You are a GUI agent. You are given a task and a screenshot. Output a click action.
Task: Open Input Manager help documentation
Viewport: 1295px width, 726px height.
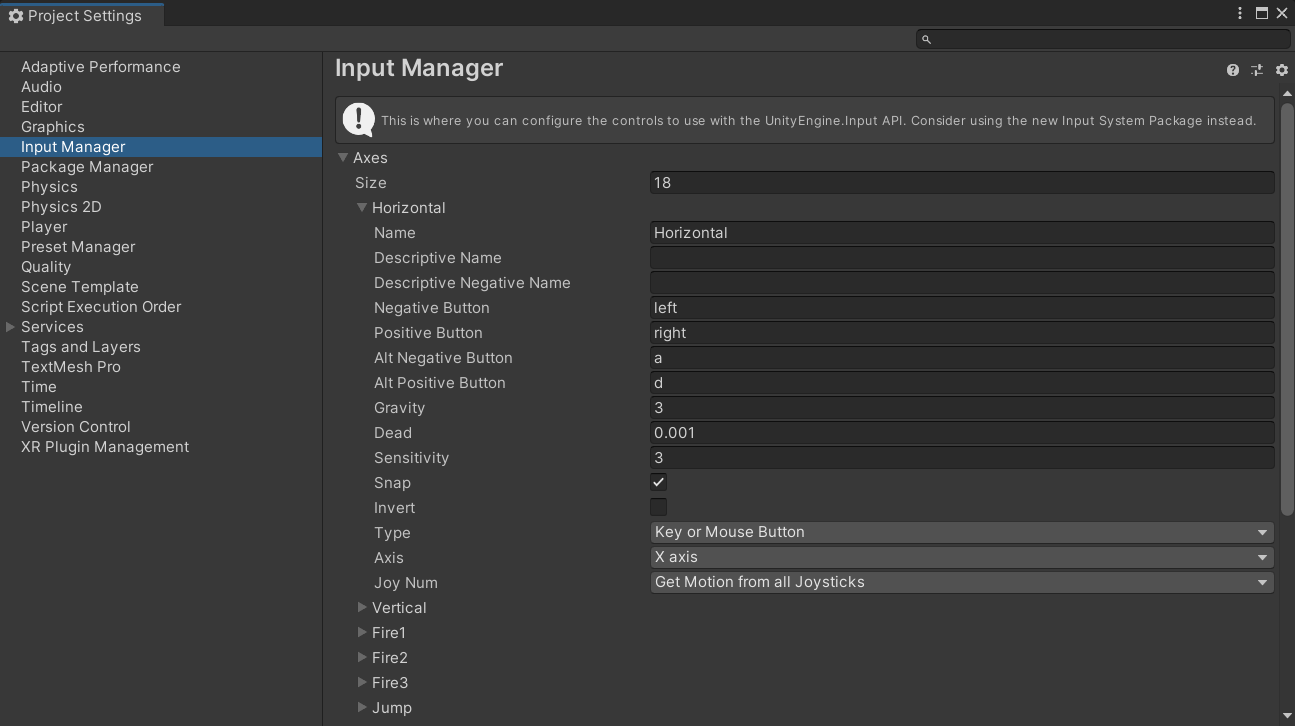coord(1232,70)
